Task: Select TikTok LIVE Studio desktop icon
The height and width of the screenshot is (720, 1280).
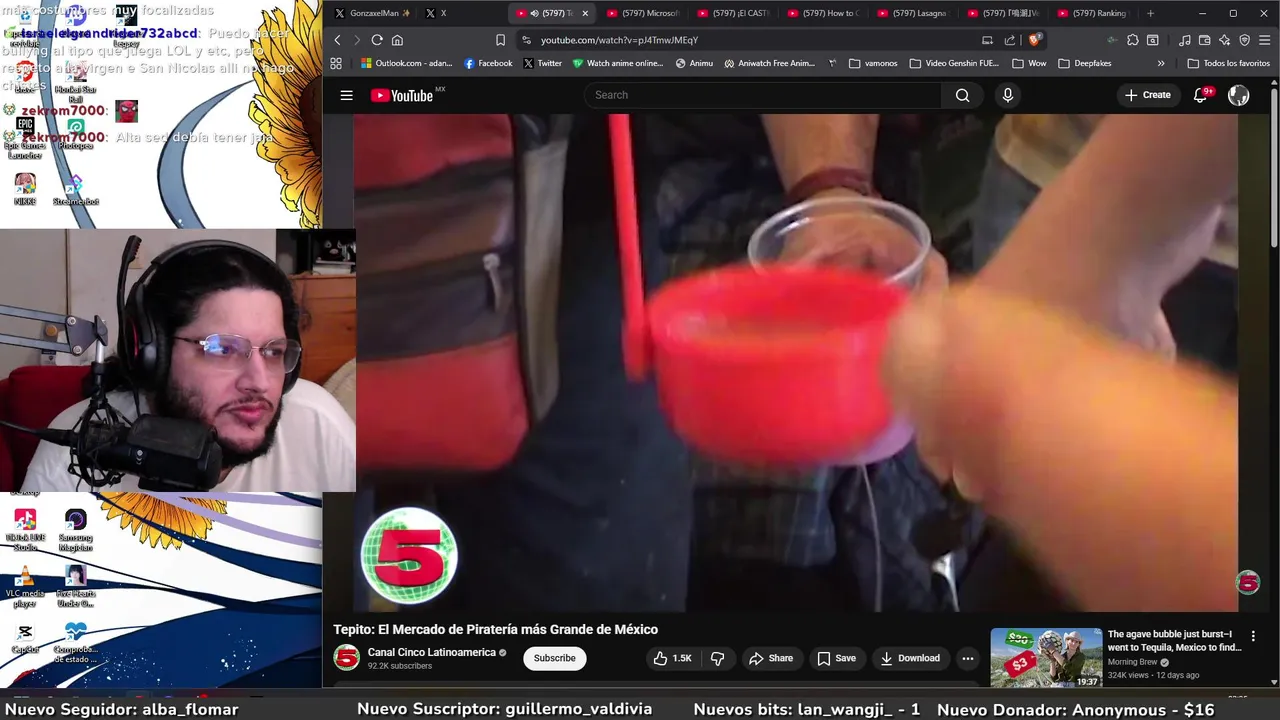Action: pos(25,530)
